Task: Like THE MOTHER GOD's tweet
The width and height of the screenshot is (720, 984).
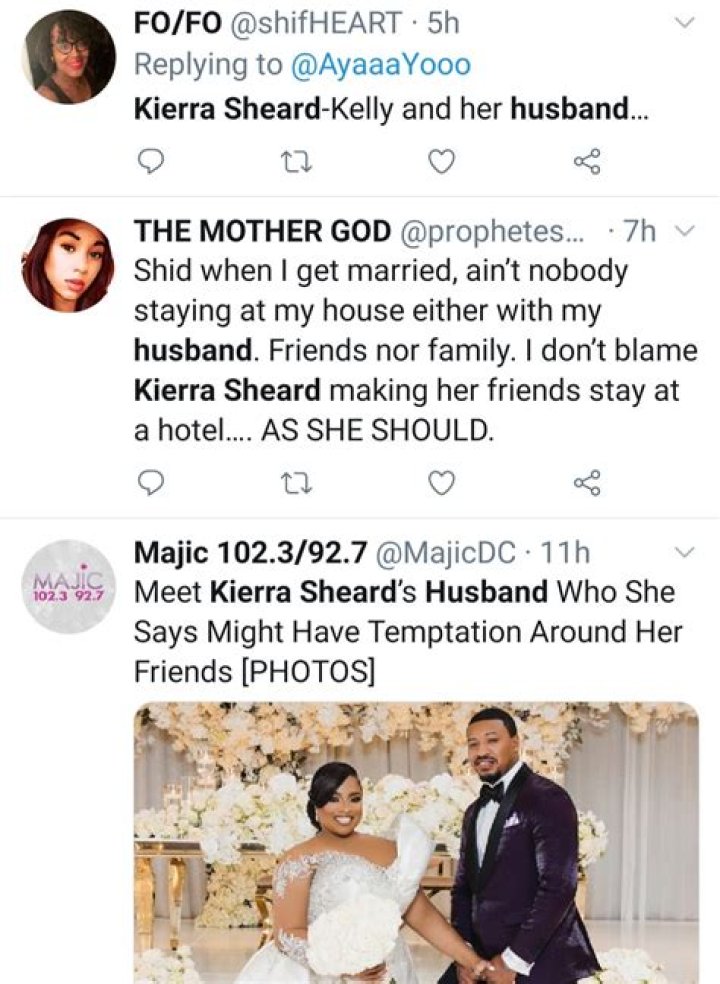Action: coord(441,483)
